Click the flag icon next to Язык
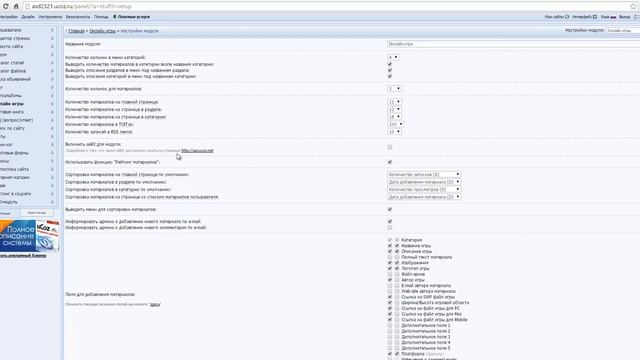This screenshot has height=360, width=640. point(613,17)
